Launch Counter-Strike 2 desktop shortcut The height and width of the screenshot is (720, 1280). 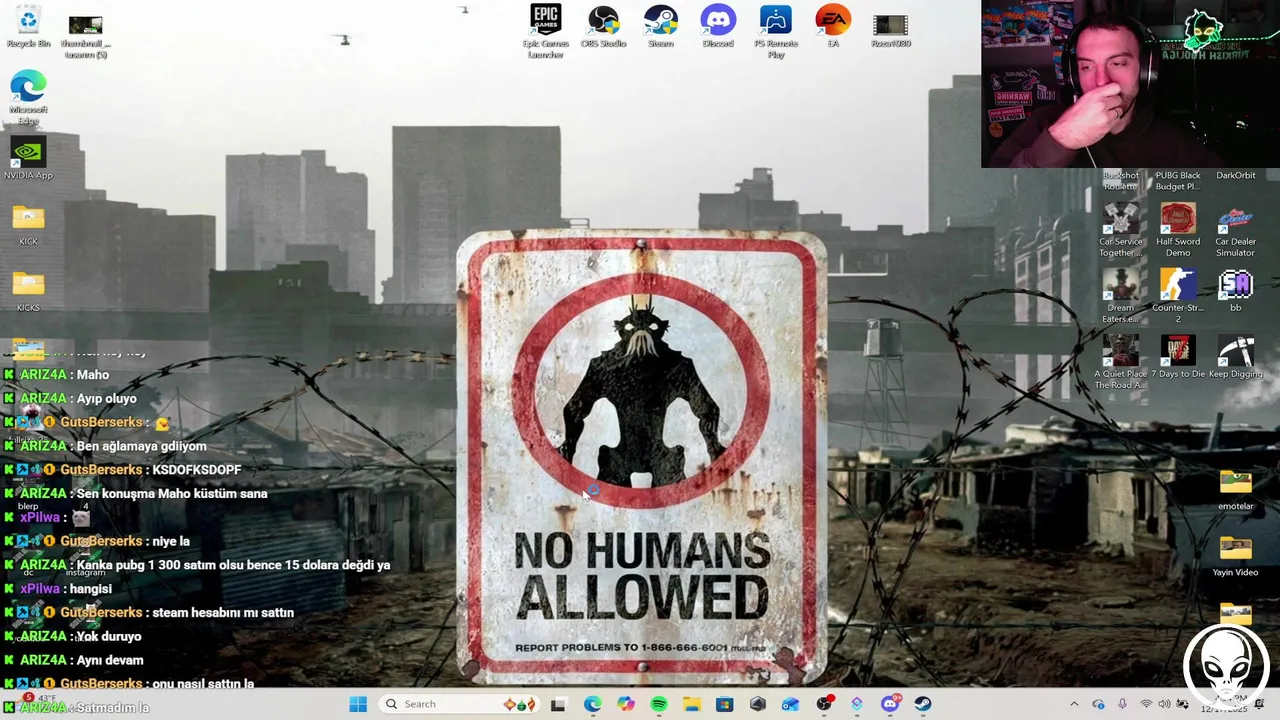1178,296
